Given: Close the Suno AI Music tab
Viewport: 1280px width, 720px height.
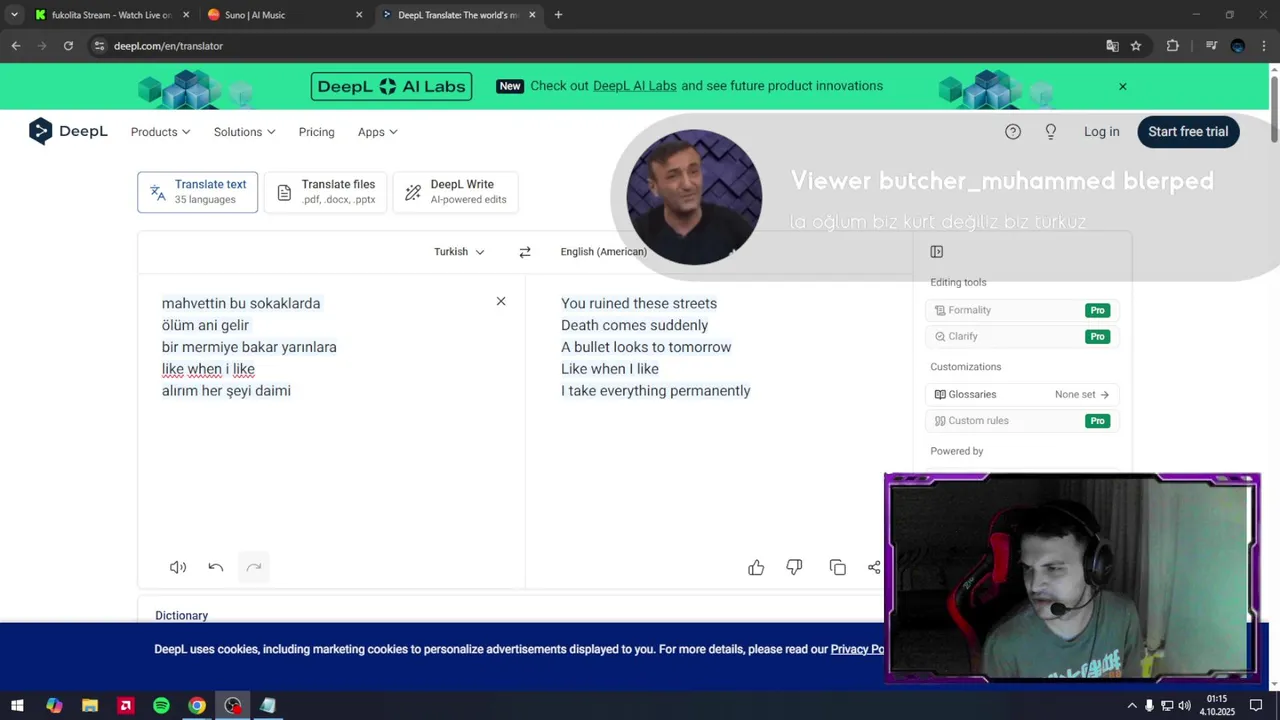Looking at the screenshot, I should 359,15.
